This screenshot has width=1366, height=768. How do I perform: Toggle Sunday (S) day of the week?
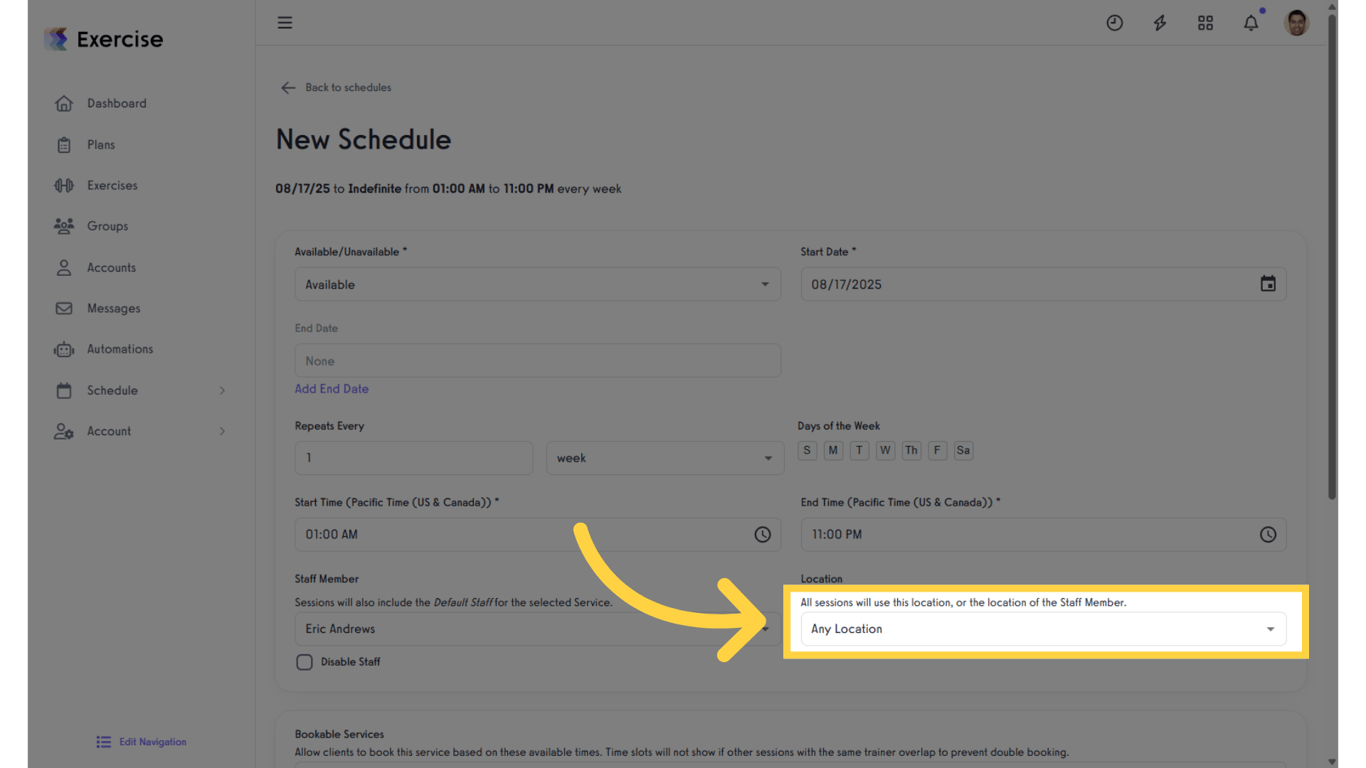pos(807,450)
